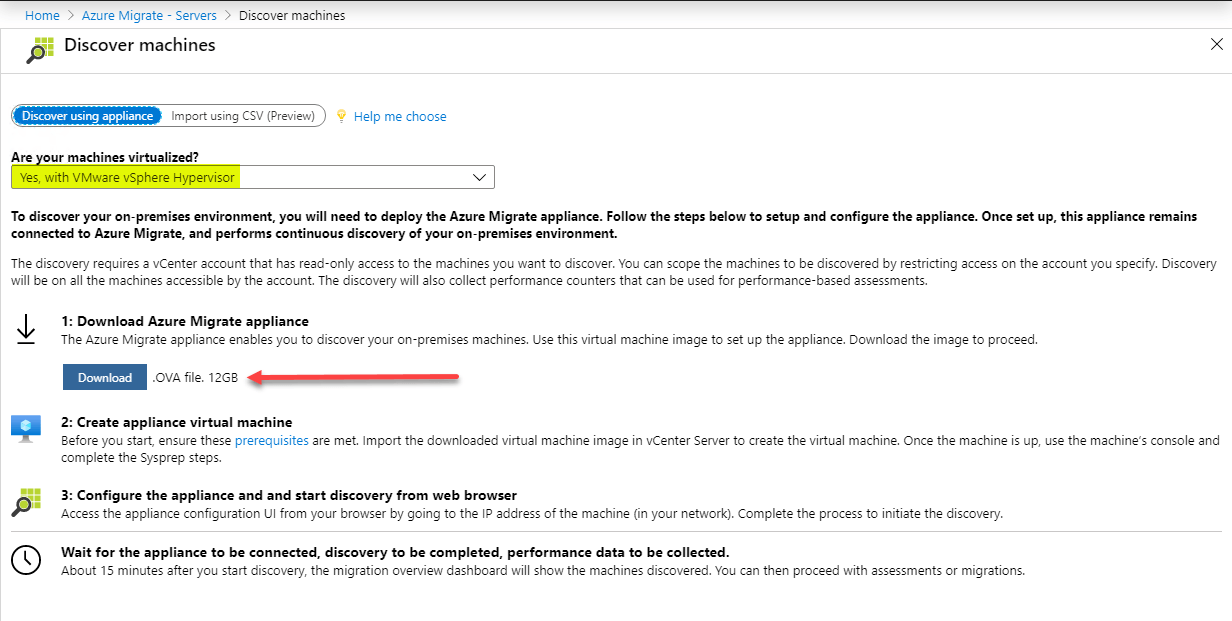Open the Help me choose link

[x=400, y=117]
